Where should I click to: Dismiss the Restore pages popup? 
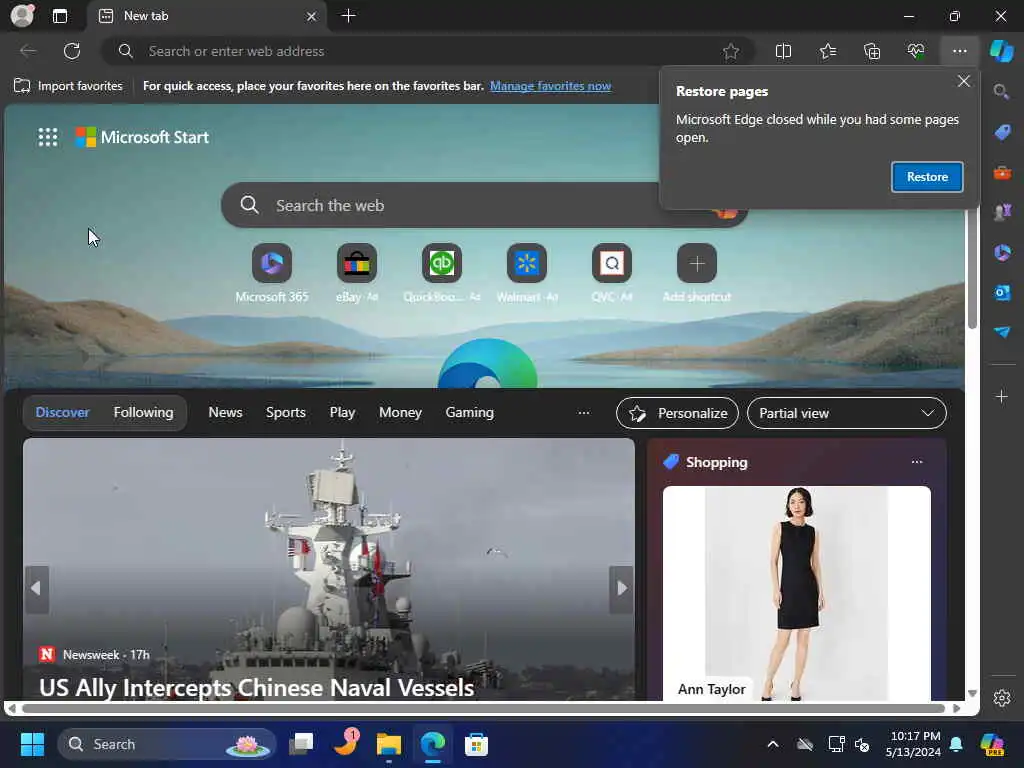(x=963, y=81)
